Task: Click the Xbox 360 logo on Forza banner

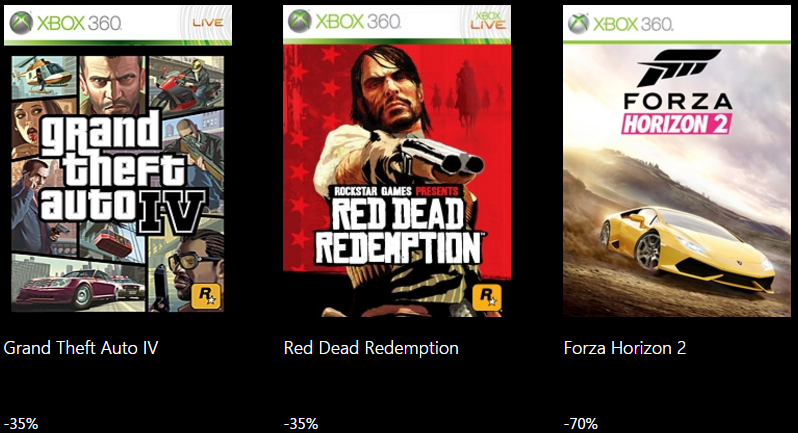Action: coord(620,24)
